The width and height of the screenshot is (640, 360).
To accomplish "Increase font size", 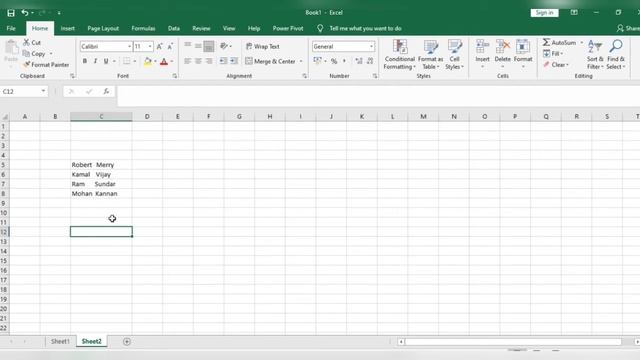I will (160, 47).
